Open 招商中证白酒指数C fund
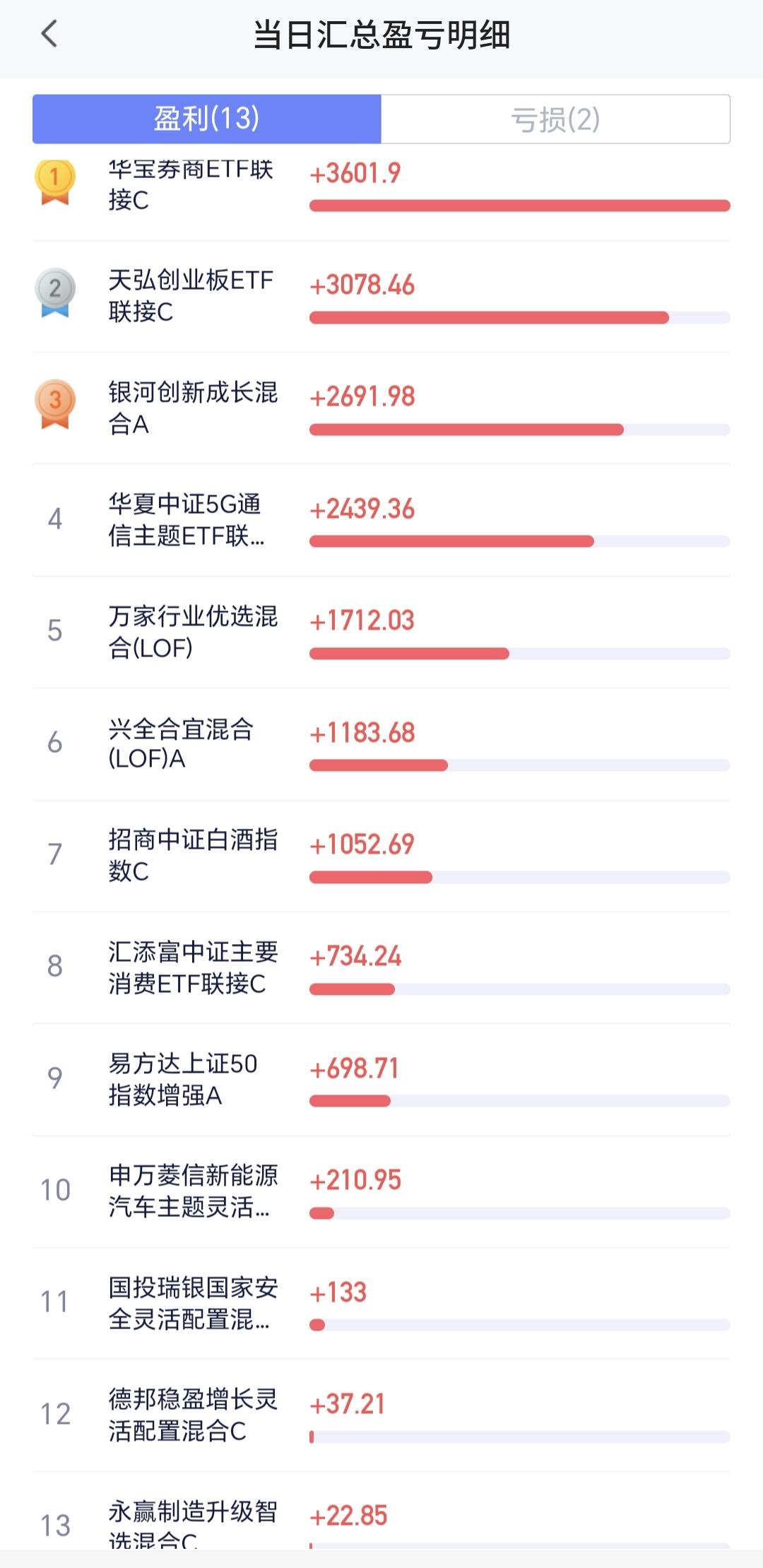763x1568 pixels. click(x=192, y=855)
